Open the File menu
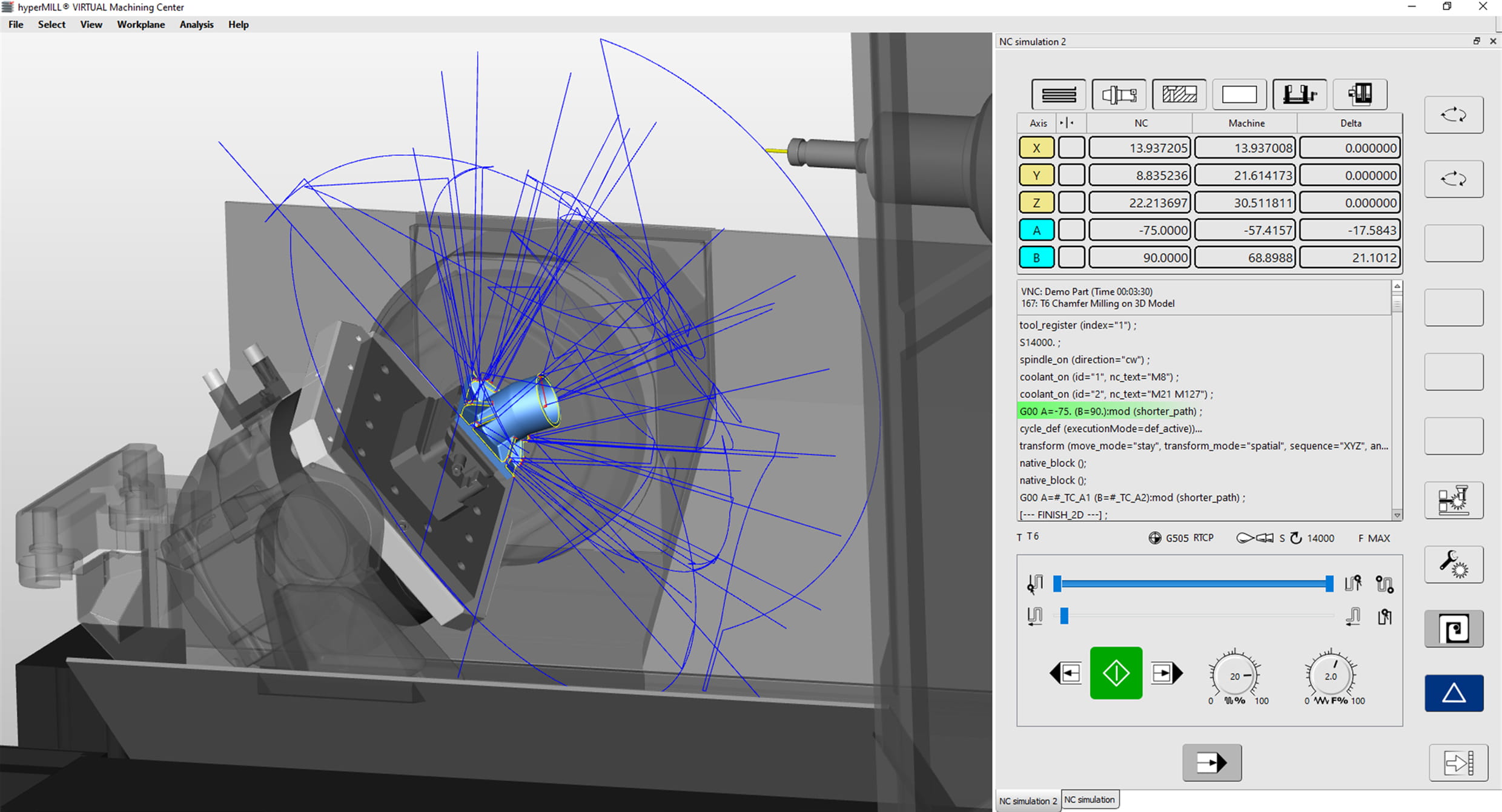 coord(16,24)
